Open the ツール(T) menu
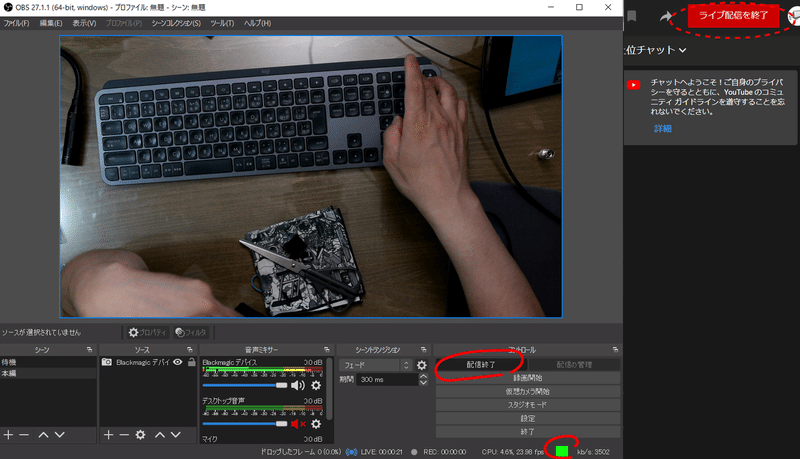 click(222, 23)
